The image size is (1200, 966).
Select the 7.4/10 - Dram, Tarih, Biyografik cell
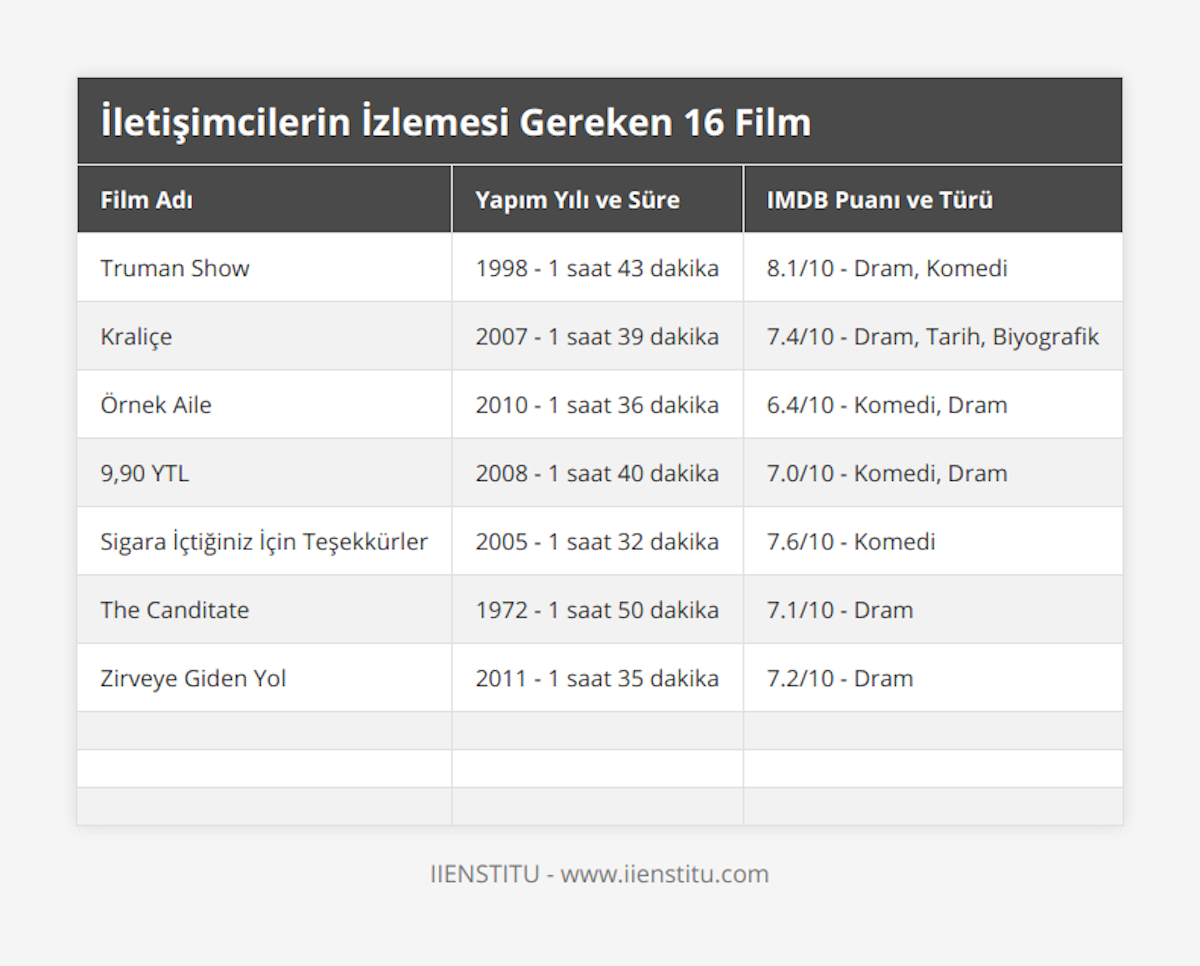(932, 337)
